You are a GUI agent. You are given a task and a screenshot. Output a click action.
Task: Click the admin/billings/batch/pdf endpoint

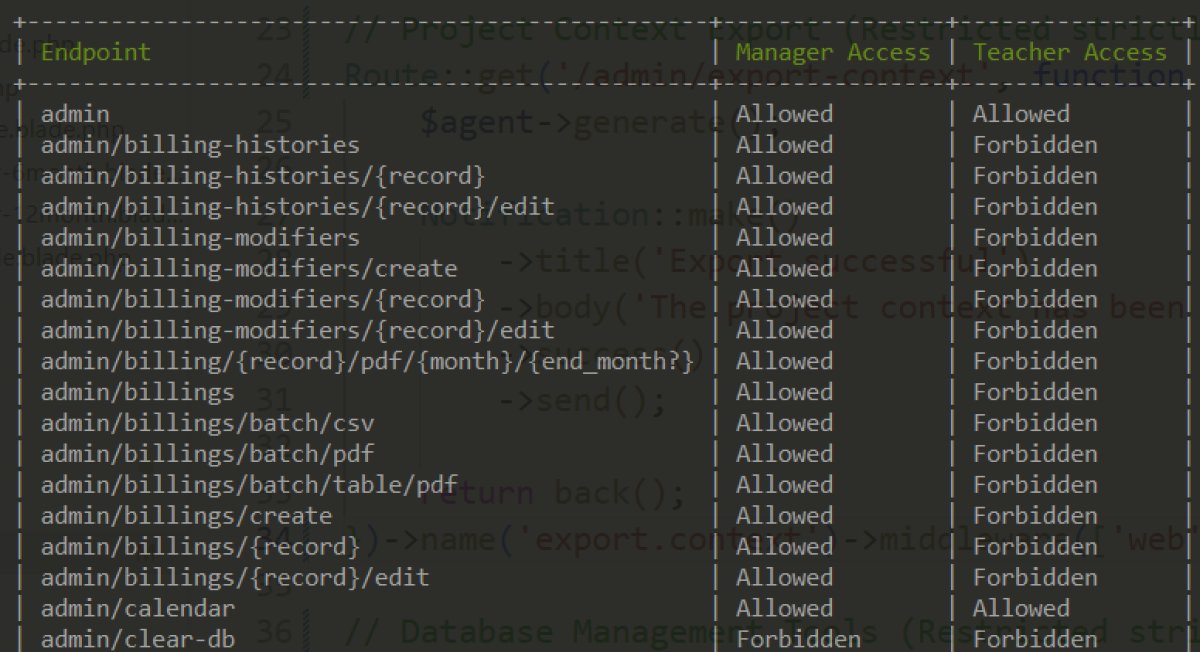tap(207, 454)
